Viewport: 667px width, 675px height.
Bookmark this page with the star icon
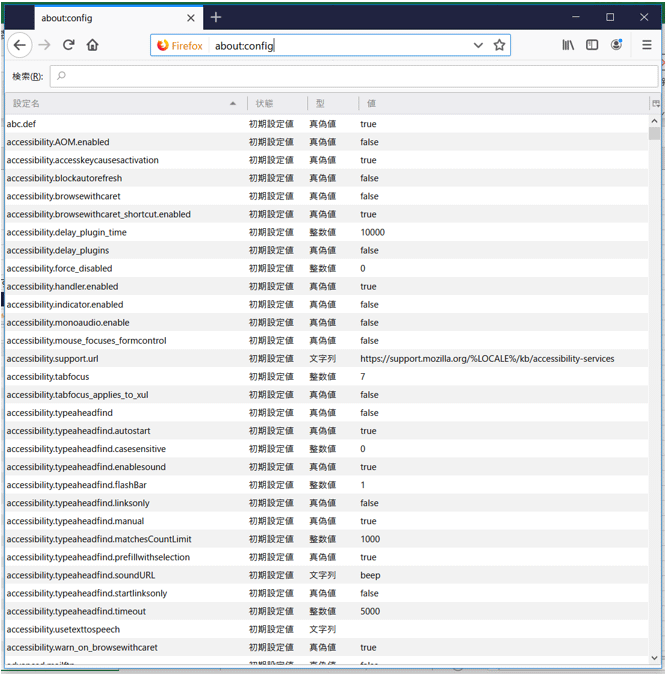[x=499, y=45]
